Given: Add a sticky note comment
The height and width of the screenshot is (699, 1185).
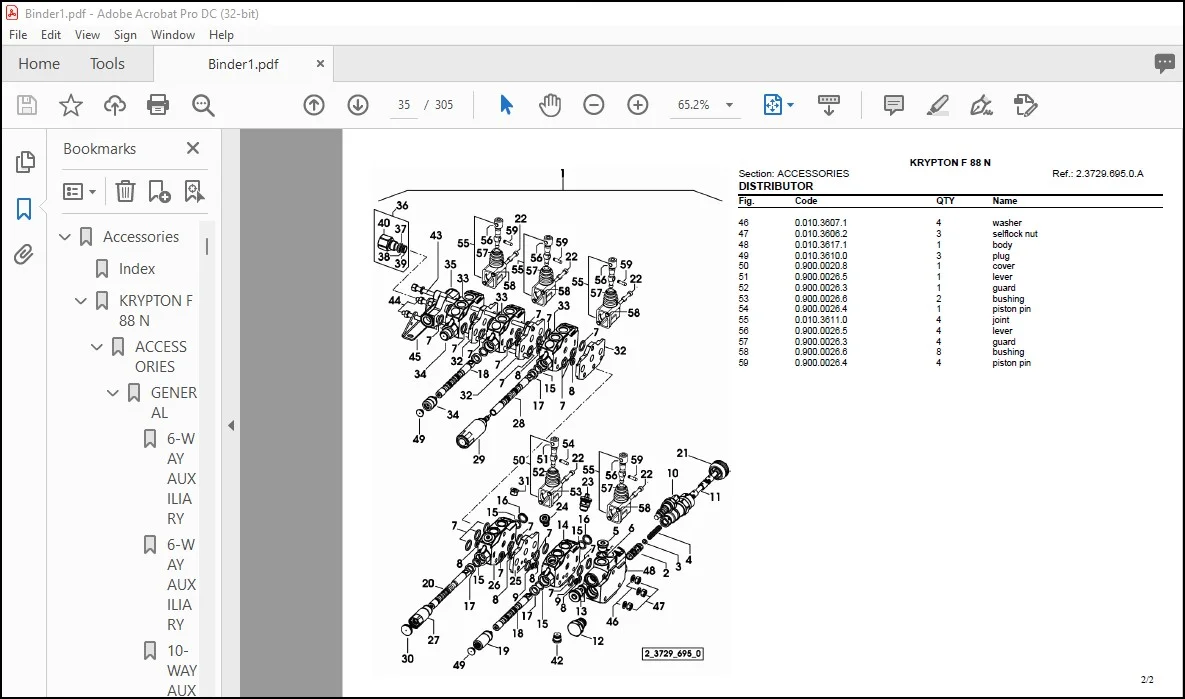Looking at the screenshot, I should (893, 105).
